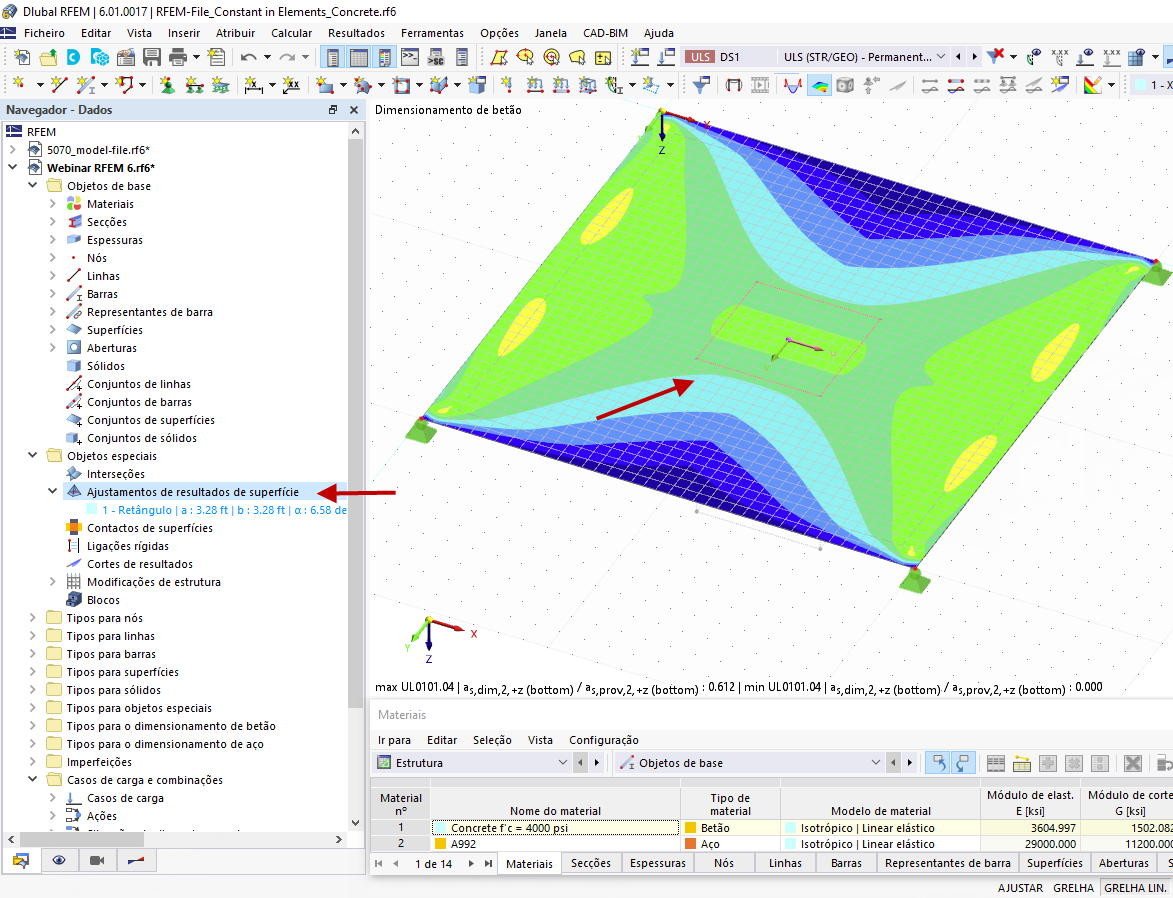Toggle first sync-selection button in table toolbar
The width and height of the screenshot is (1173, 898).
coord(938,763)
